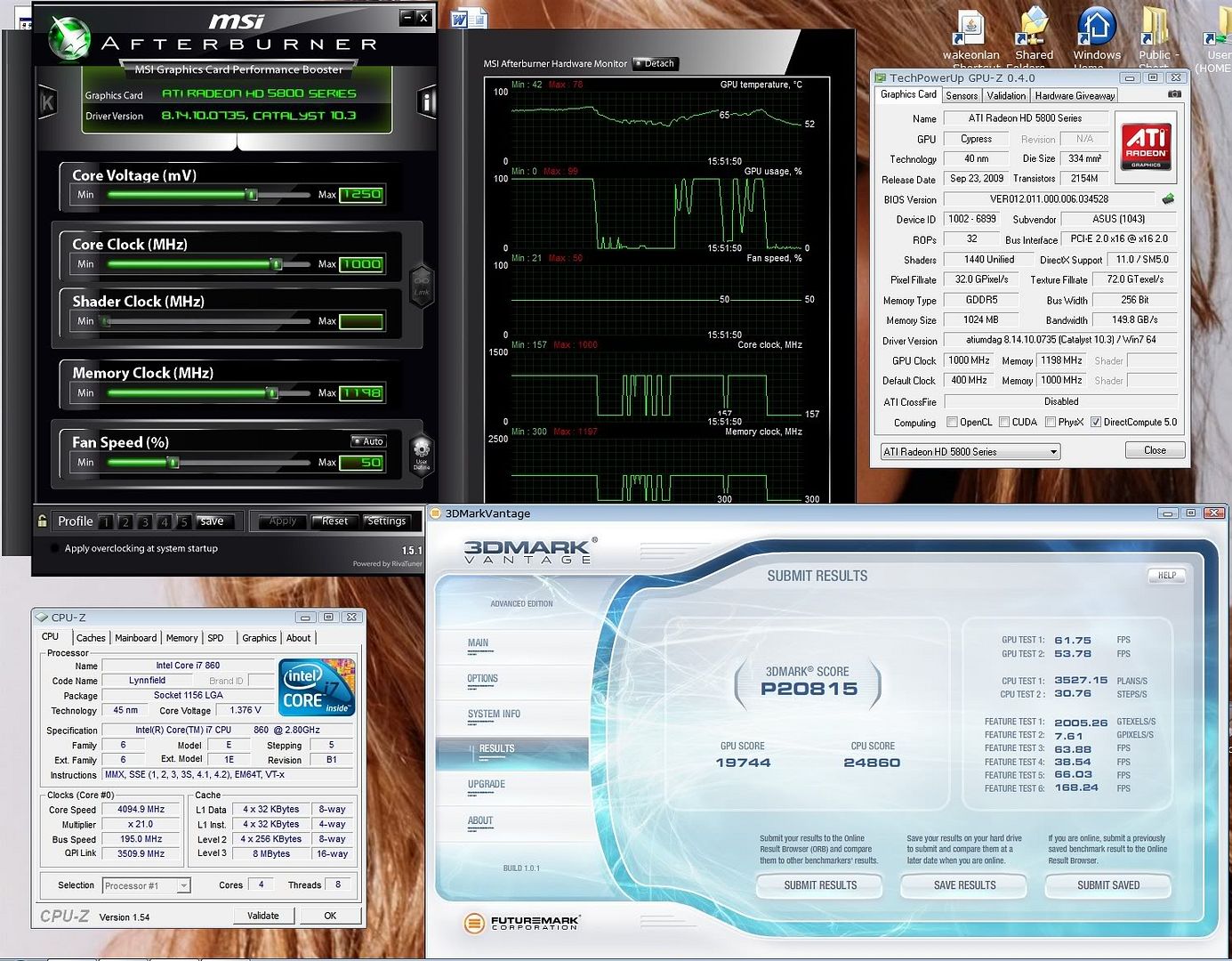1232x961 pixels.
Task: Save the current Afterburner profile
Action: click(x=212, y=521)
